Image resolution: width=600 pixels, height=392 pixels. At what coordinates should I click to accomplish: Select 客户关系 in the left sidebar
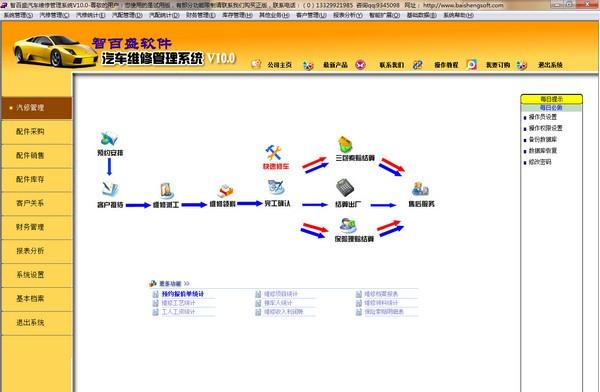point(37,203)
